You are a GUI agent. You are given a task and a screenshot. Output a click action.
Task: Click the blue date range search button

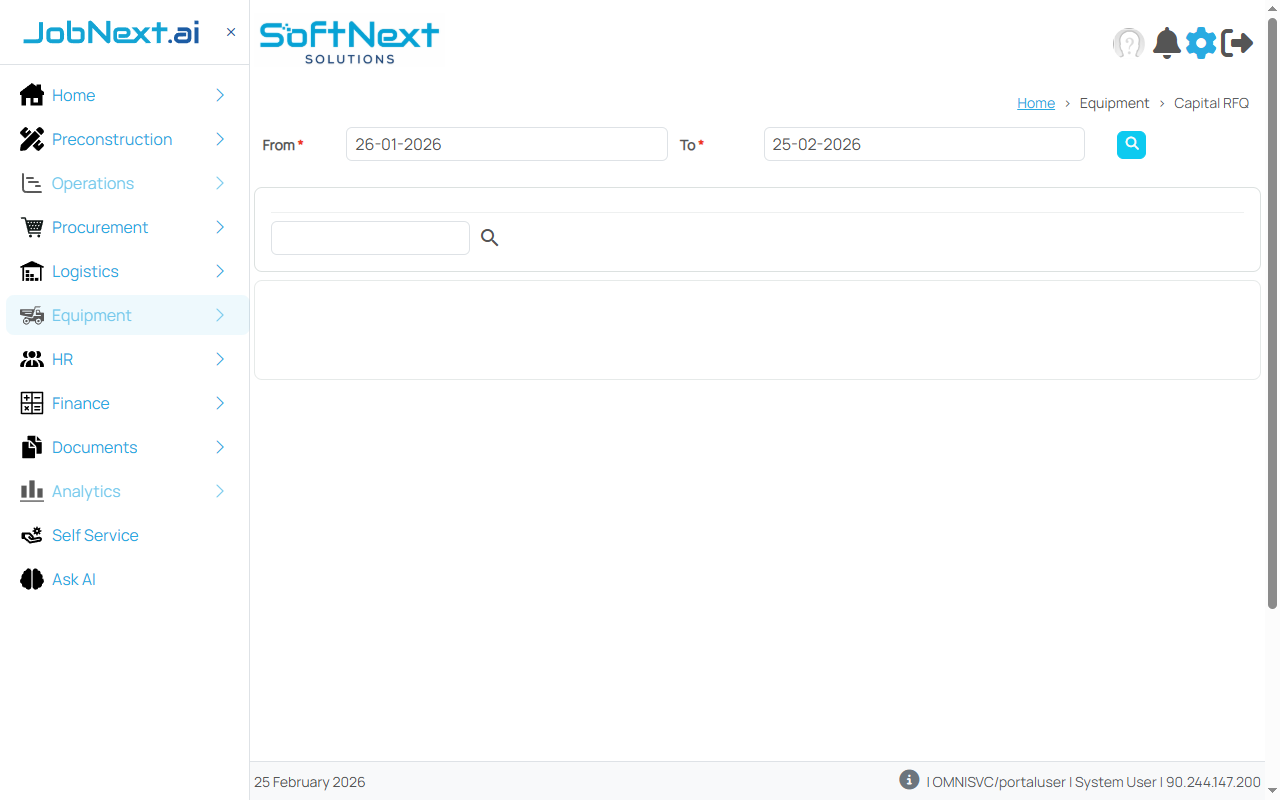1131,145
